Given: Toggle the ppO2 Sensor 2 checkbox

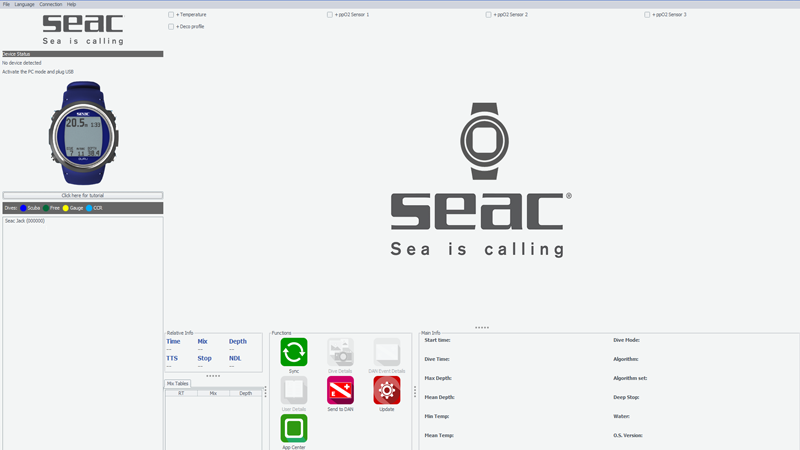Looking at the screenshot, I should (x=488, y=15).
